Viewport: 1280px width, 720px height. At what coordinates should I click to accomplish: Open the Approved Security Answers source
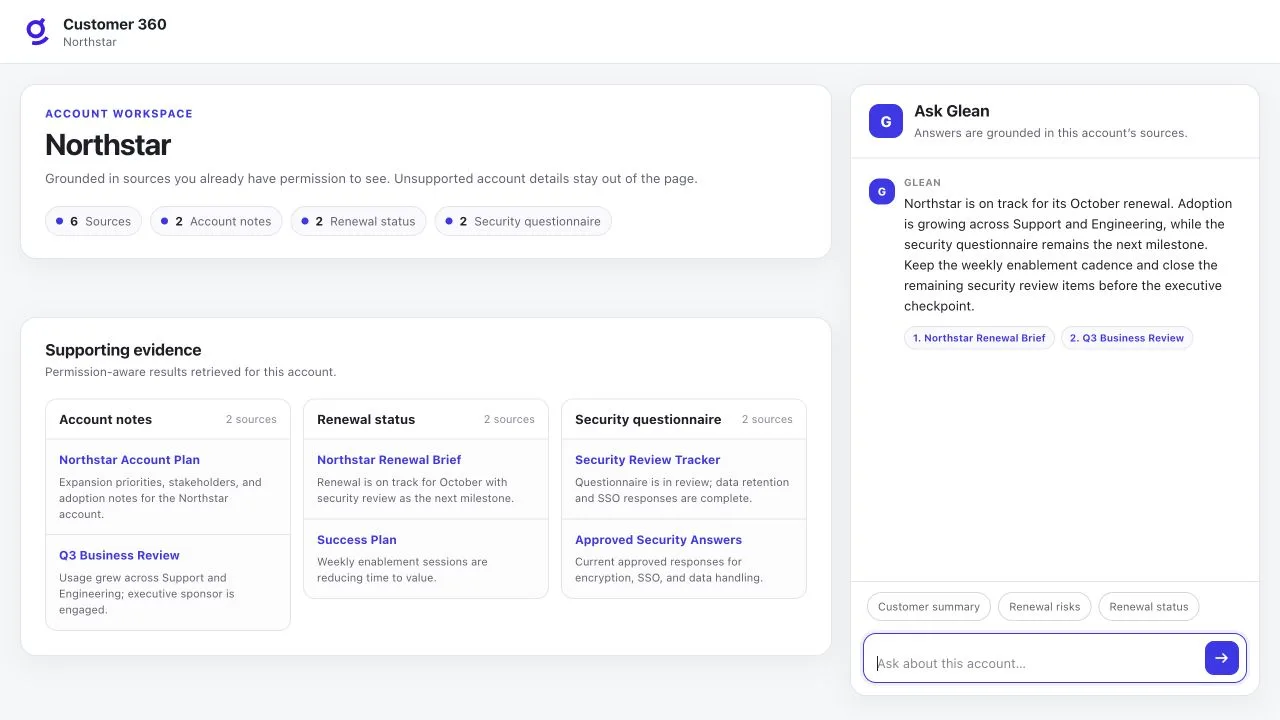tap(658, 540)
